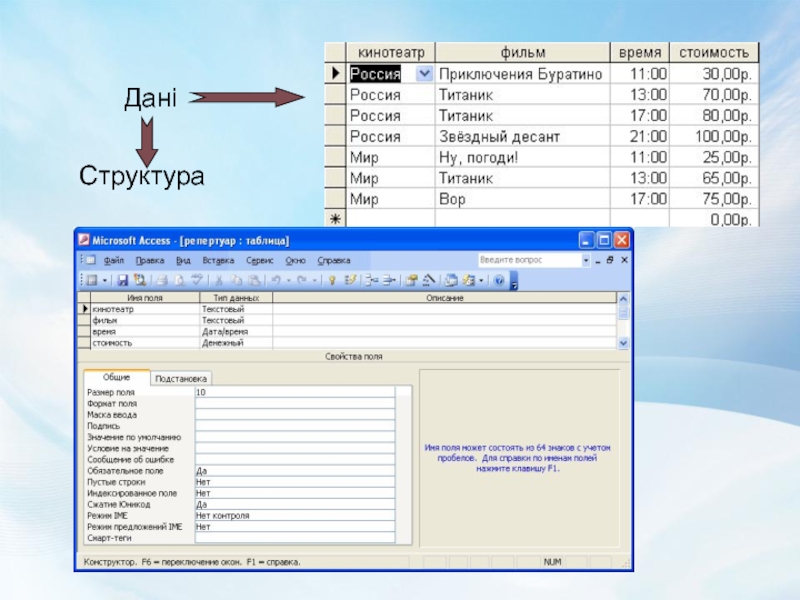This screenshot has width=800, height=600.
Task: Click the Undo icon in the toolbar
Action: 275,281
